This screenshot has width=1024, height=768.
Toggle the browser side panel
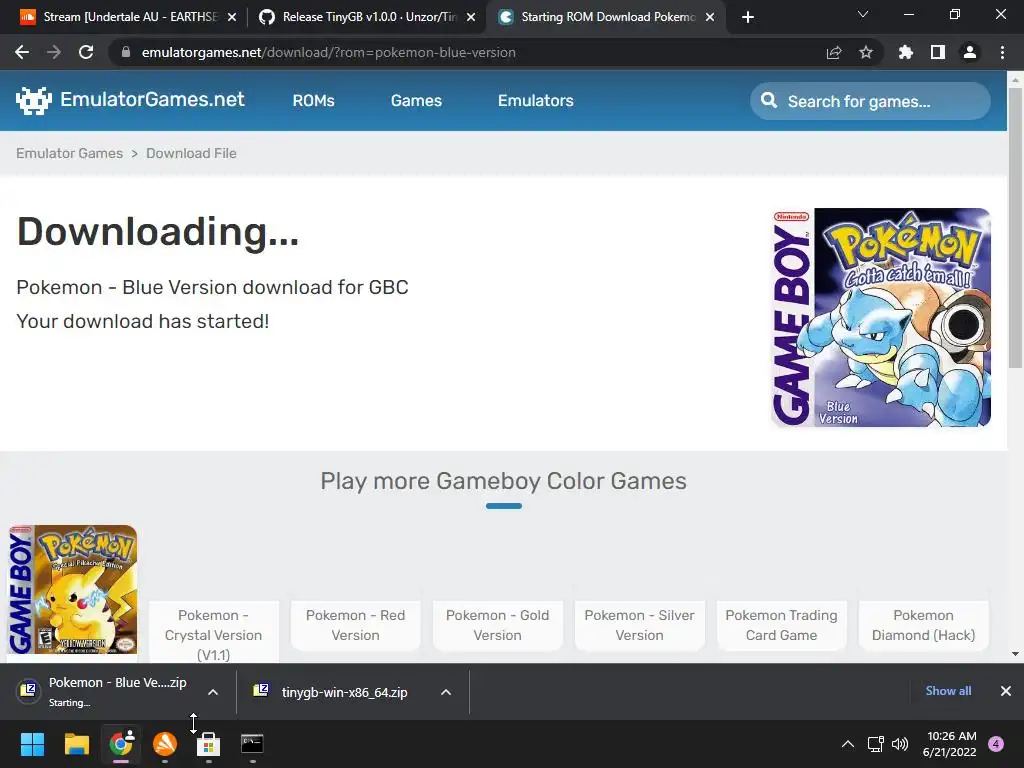tap(938, 52)
